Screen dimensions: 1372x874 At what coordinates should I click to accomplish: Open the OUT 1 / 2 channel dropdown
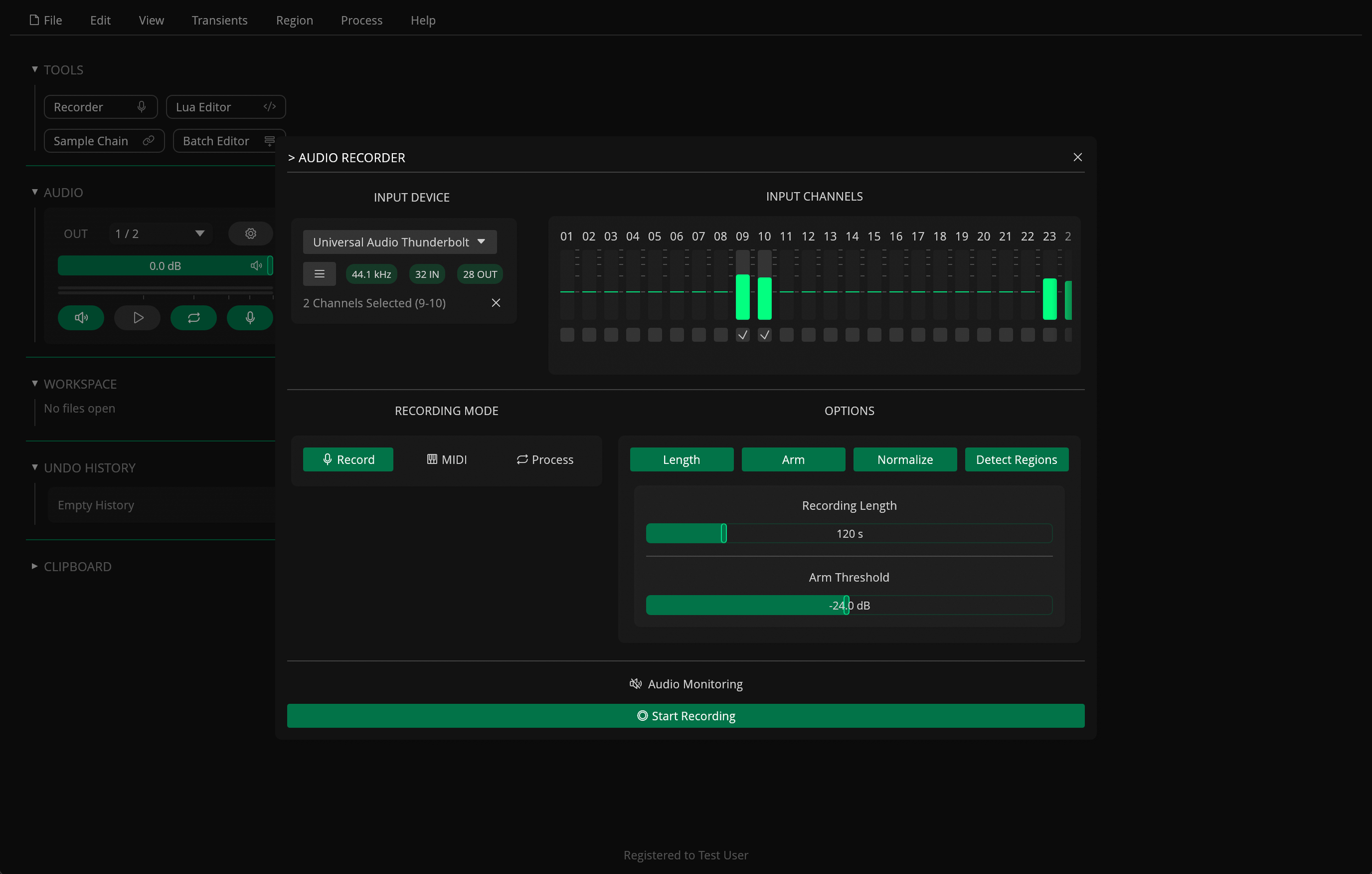pos(160,234)
